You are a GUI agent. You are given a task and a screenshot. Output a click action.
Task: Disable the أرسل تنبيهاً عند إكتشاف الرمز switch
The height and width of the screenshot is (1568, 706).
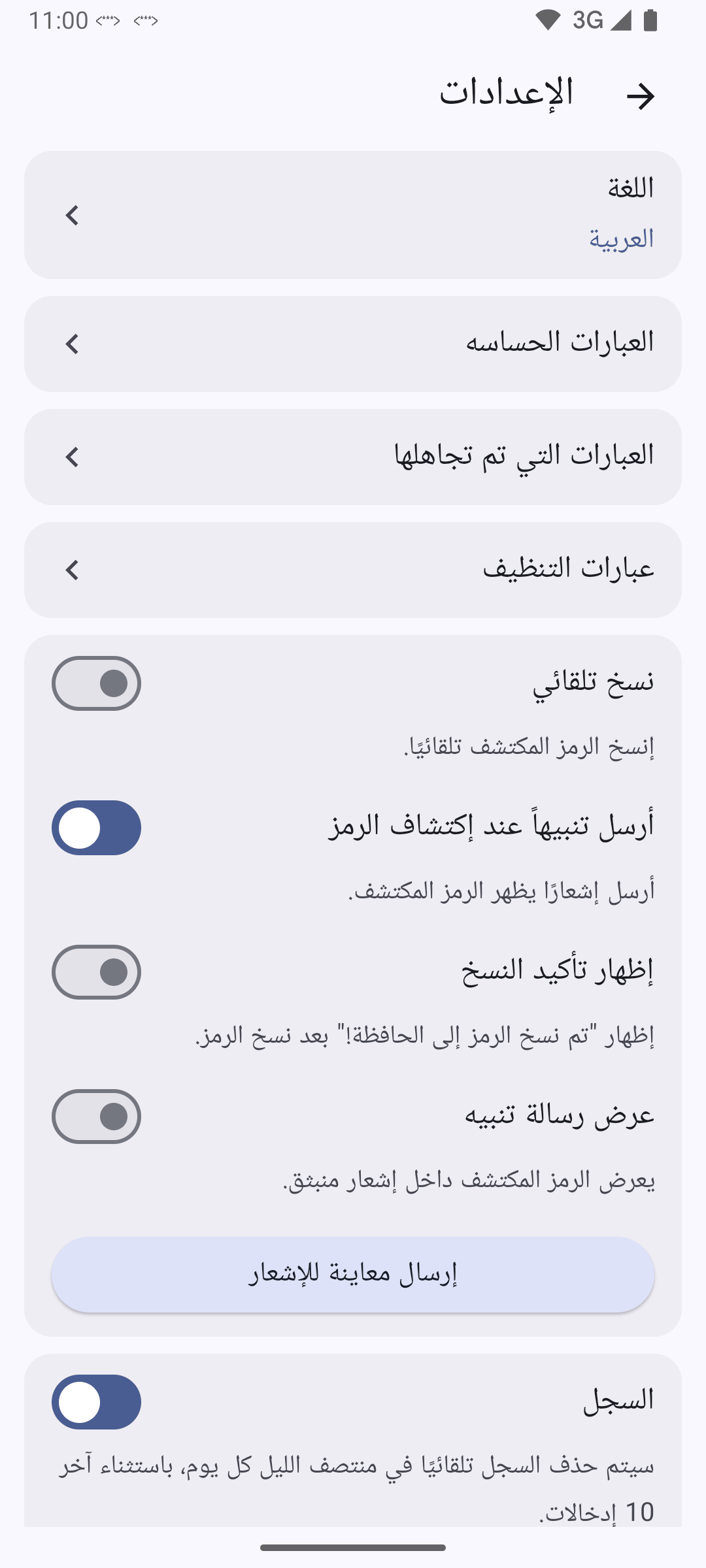tap(97, 828)
